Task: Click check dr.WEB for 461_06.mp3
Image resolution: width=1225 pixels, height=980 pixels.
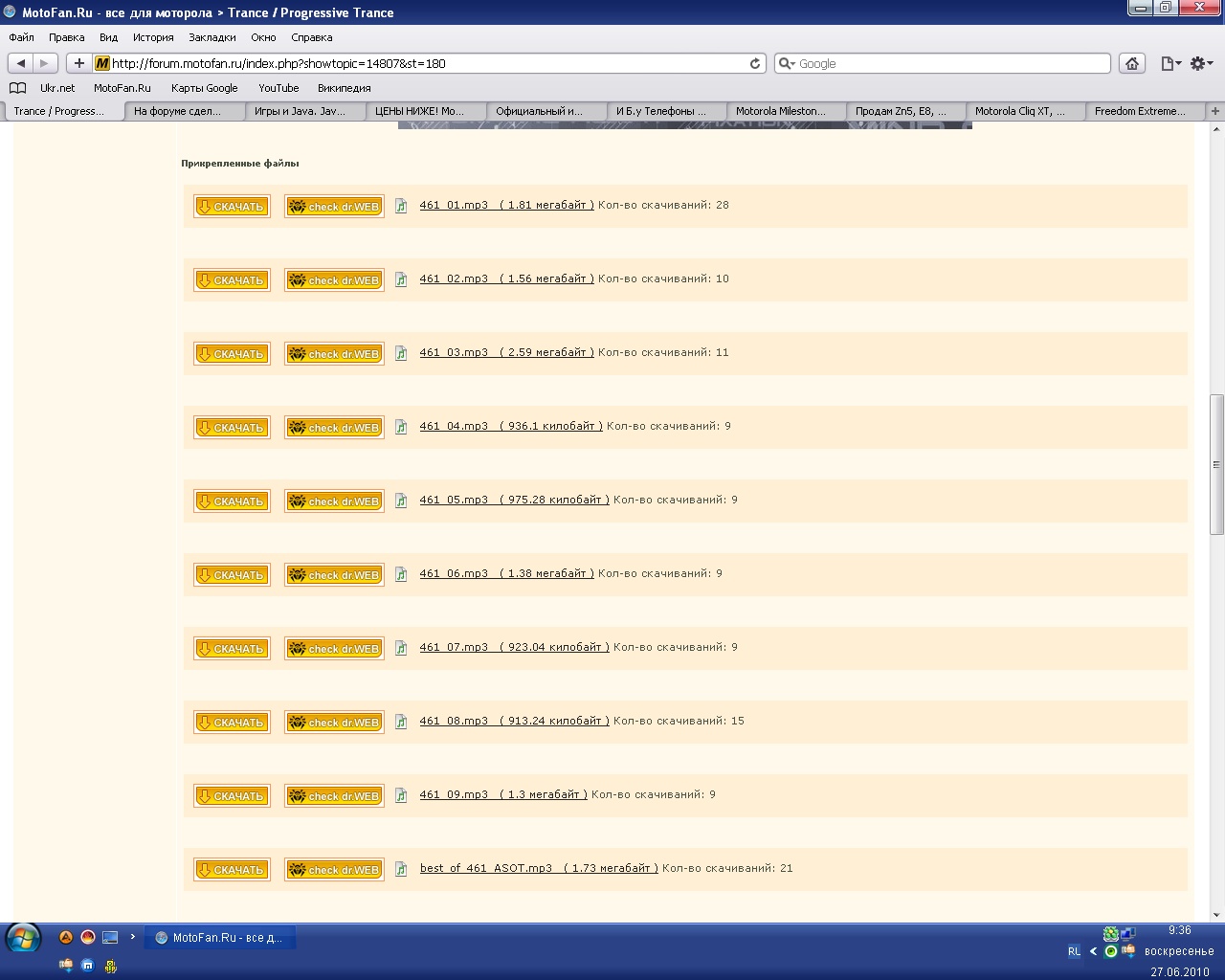Action: (x=334, y=575)
